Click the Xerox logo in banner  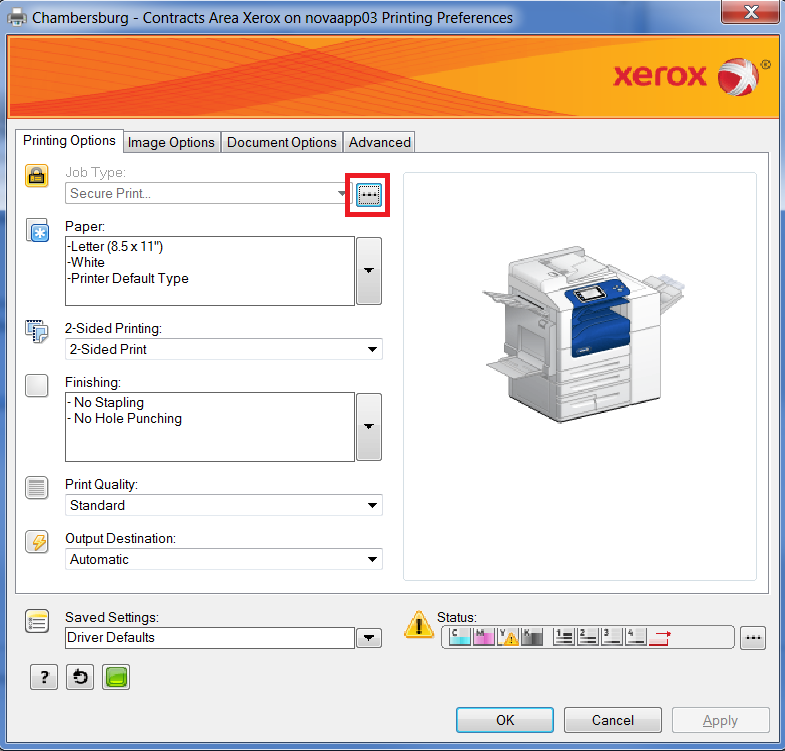692,76
